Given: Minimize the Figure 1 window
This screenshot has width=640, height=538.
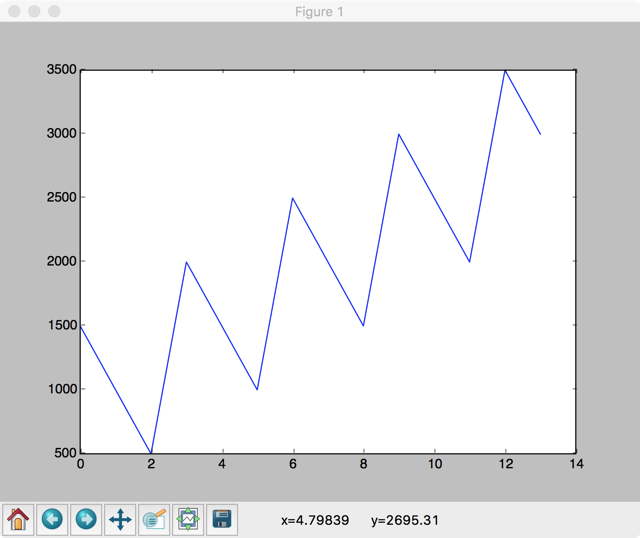Looking at the screenshot, I should point(34,11).
